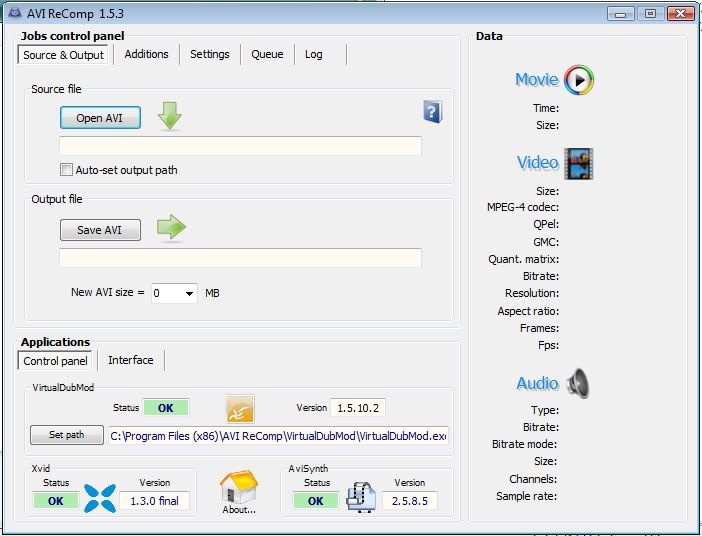702x536 pixels.
Task: Minimize the AVI ReComp window
Action: (x=621, y=13)
